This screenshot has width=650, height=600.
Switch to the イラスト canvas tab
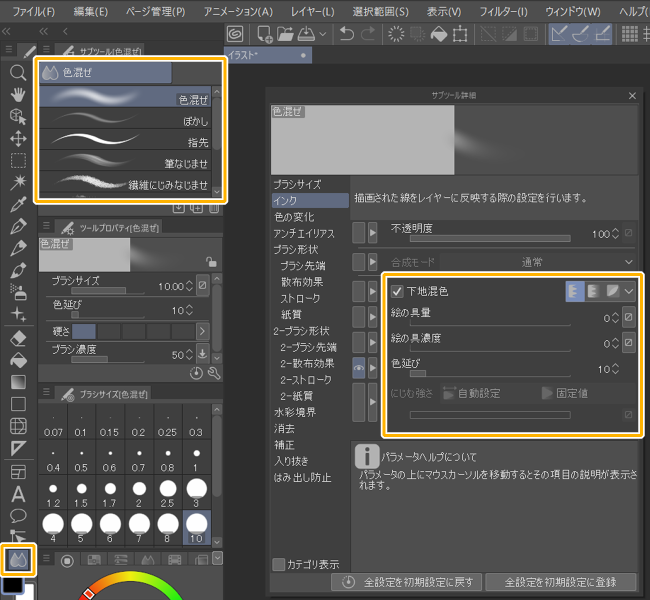pos(268,55)
